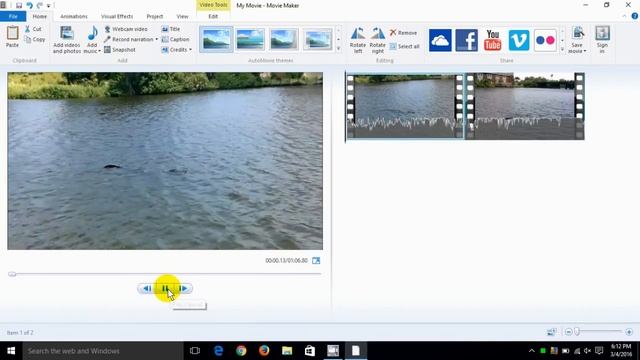Switch to the Home tab

(40, 16)
